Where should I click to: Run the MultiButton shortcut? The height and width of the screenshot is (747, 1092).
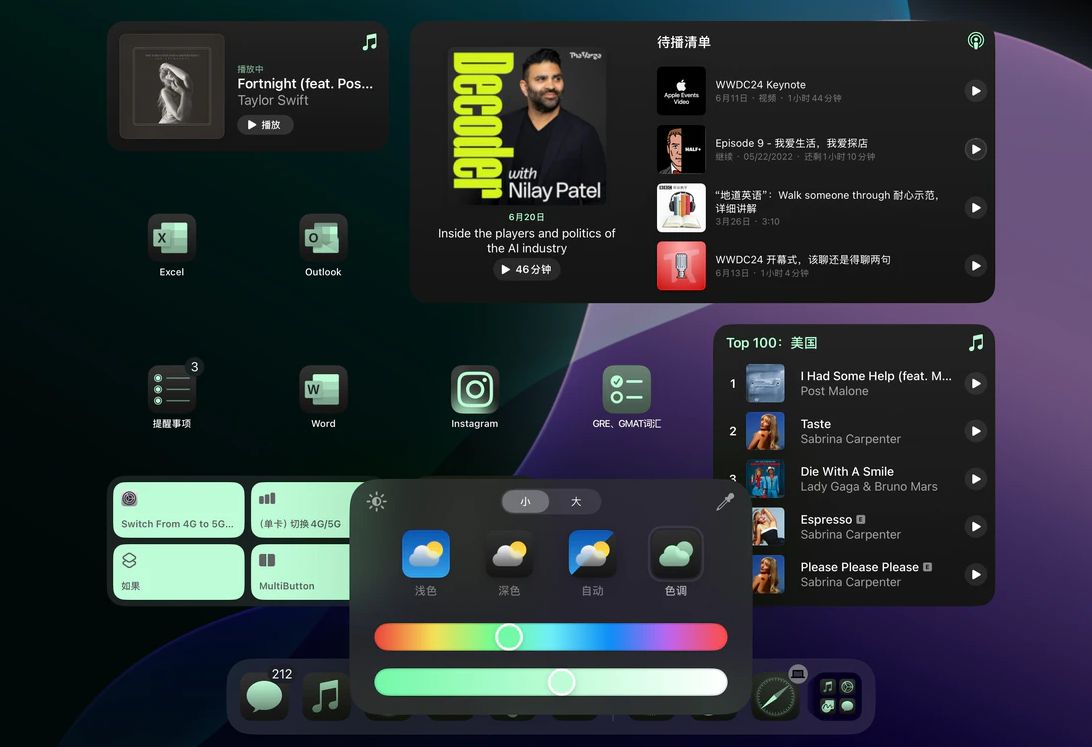click(x=301, y=572)
